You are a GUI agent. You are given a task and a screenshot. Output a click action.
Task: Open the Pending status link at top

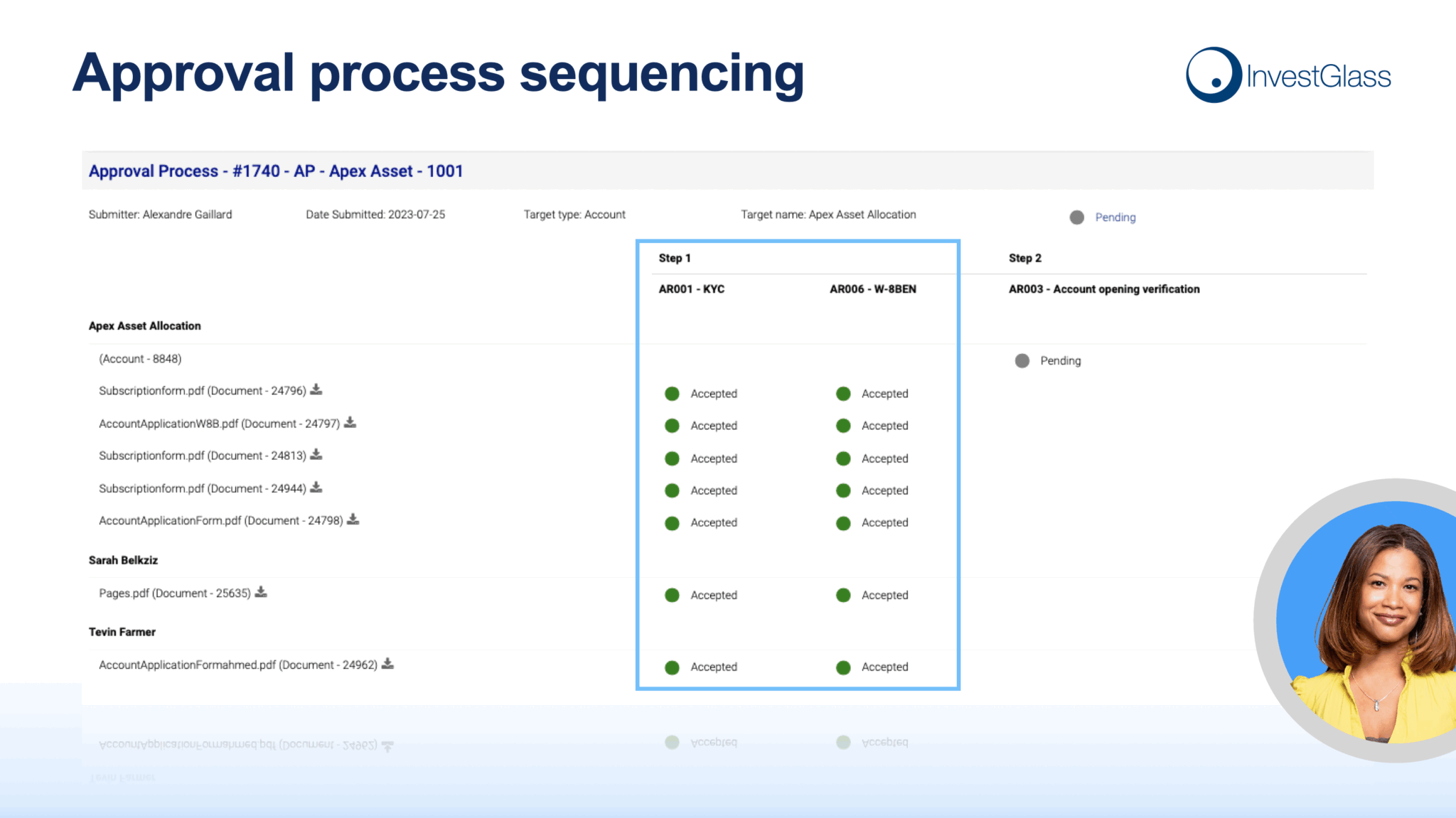point(1115,217)
